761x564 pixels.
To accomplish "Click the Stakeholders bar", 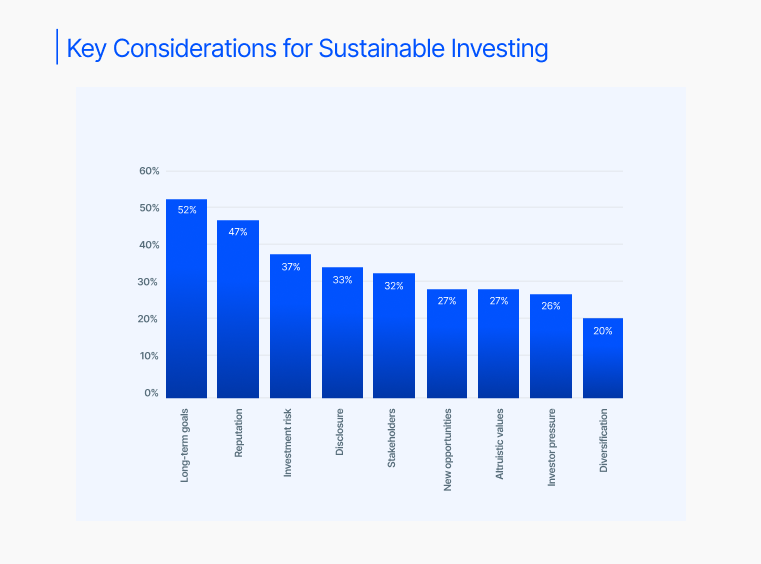I will tap(394, 336).
